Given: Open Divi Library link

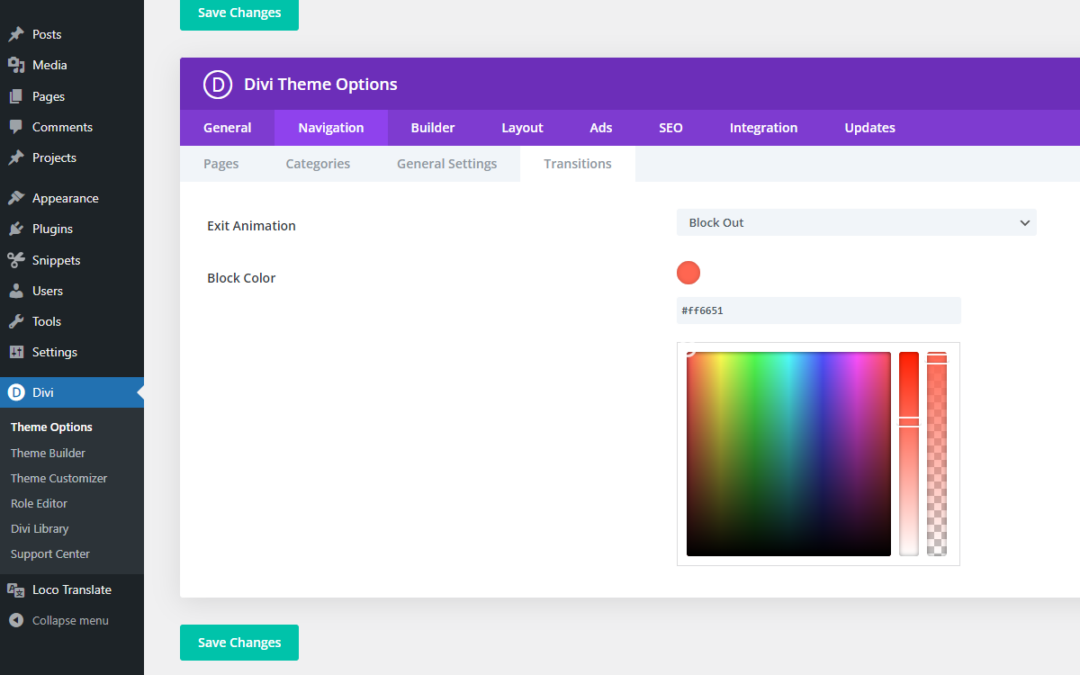Looking at the screenshot, I should pos(39,529).
